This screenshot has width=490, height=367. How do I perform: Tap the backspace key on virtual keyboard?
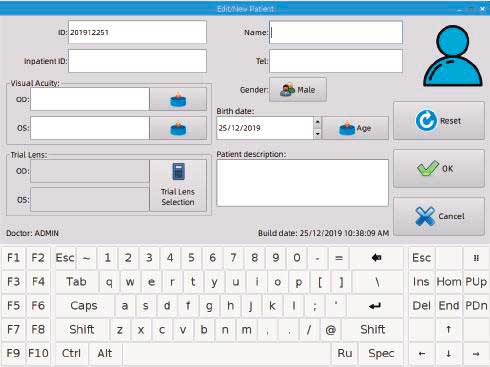376,258
